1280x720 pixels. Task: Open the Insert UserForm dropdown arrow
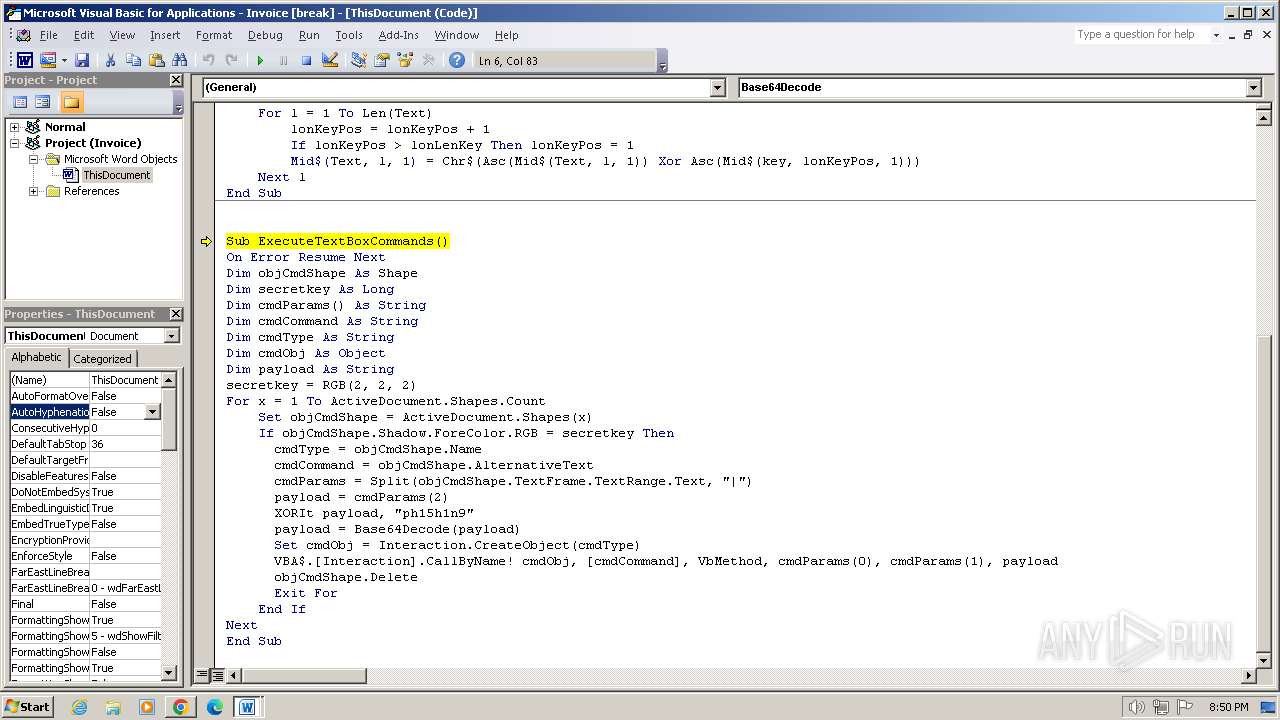(x=64, y=61)
